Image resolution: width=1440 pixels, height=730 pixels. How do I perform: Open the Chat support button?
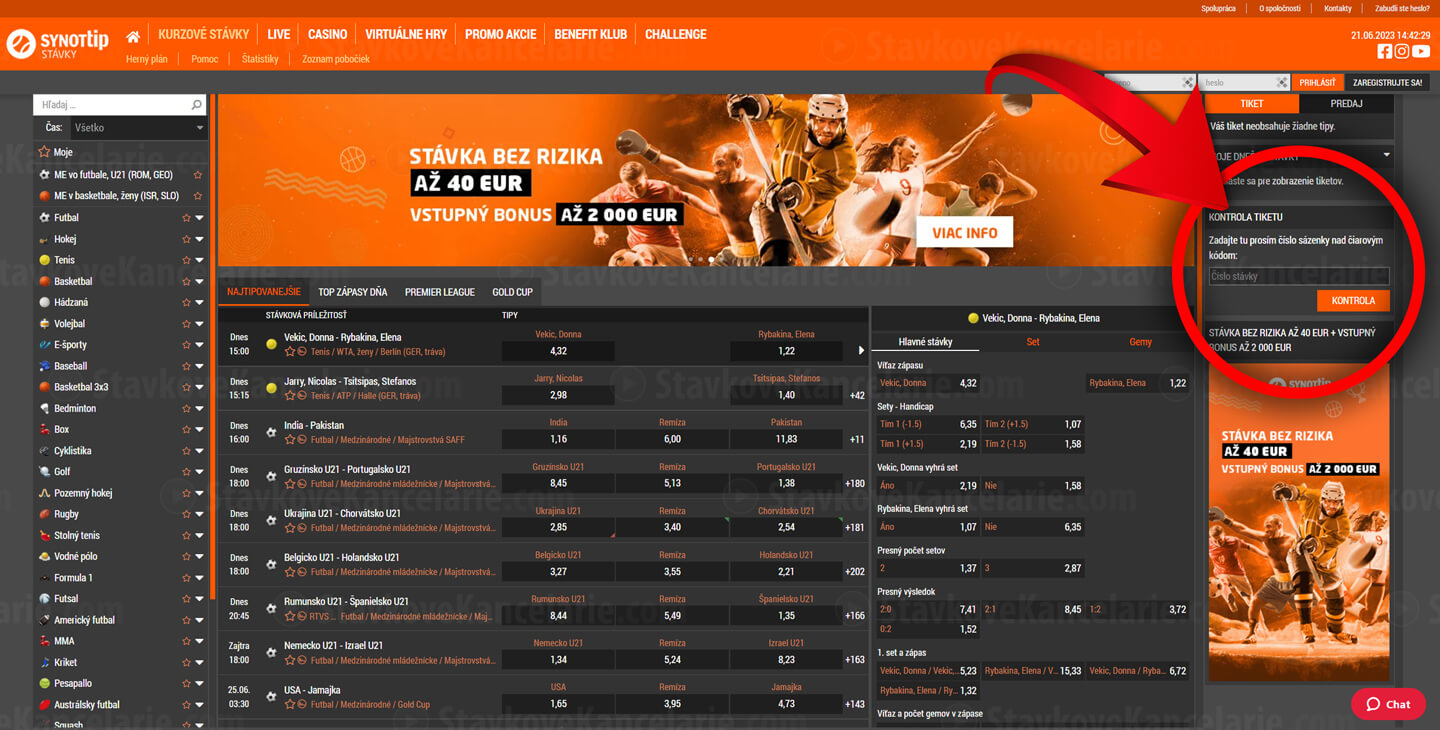click(1388, 704)
